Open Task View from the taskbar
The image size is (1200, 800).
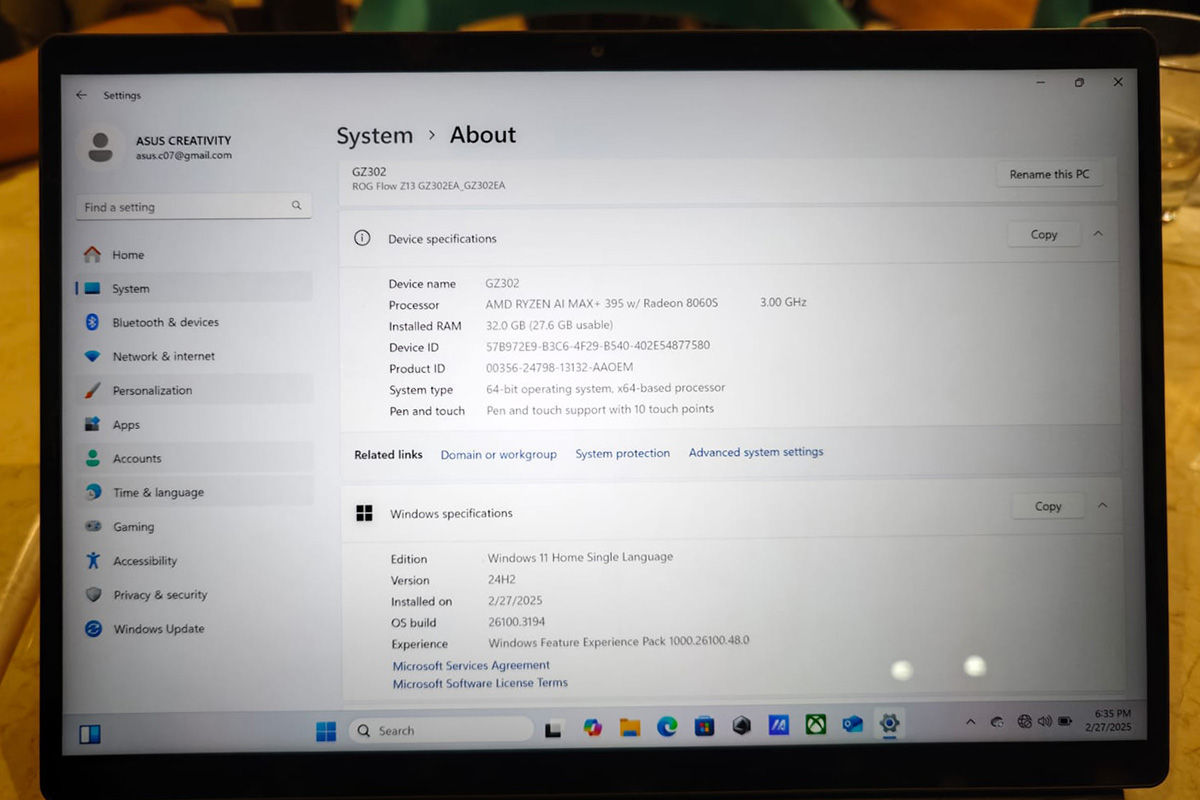[x=553, y=730]
